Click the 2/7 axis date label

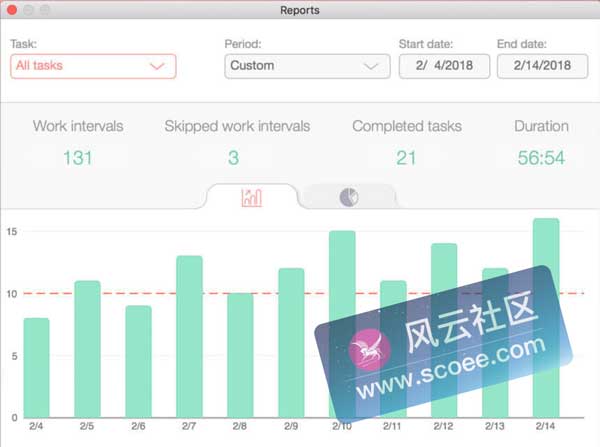189,426
